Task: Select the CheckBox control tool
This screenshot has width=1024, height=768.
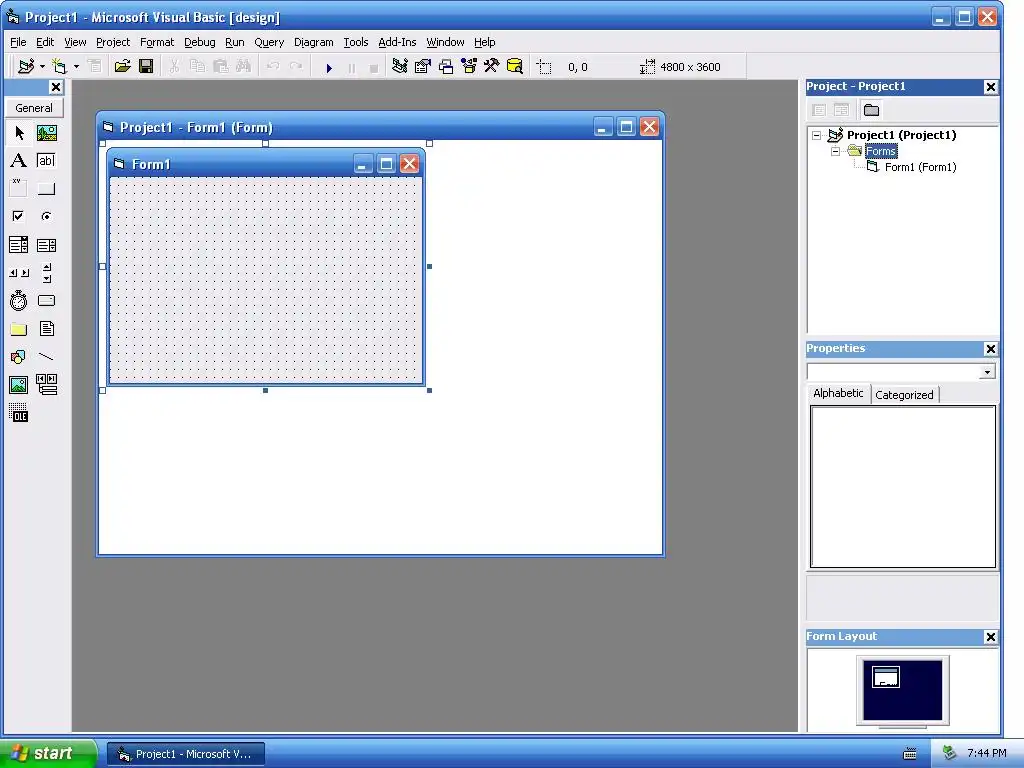Action: tap(19, 216)
